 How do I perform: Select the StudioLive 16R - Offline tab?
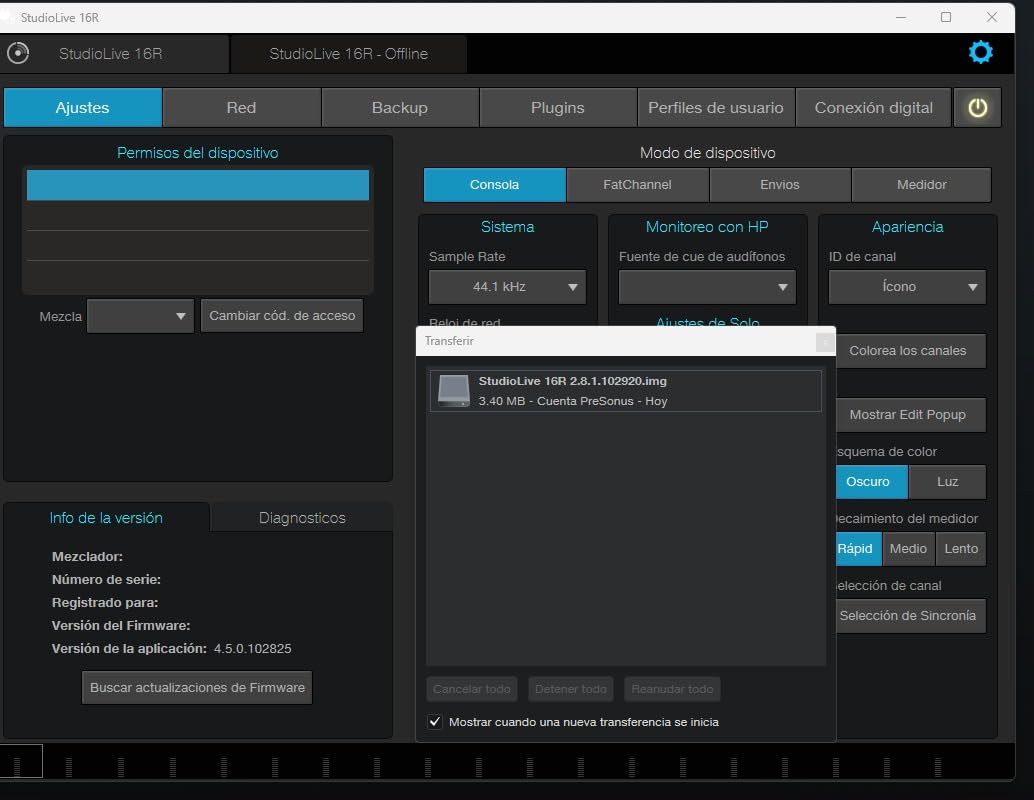349,54
